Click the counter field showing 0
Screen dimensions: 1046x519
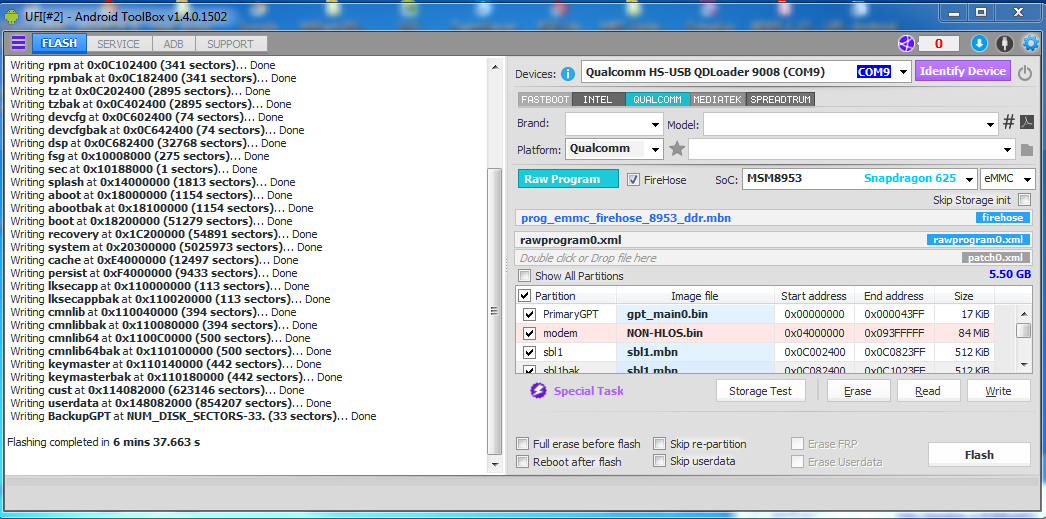pyautogui.click(x=938, y=44)
